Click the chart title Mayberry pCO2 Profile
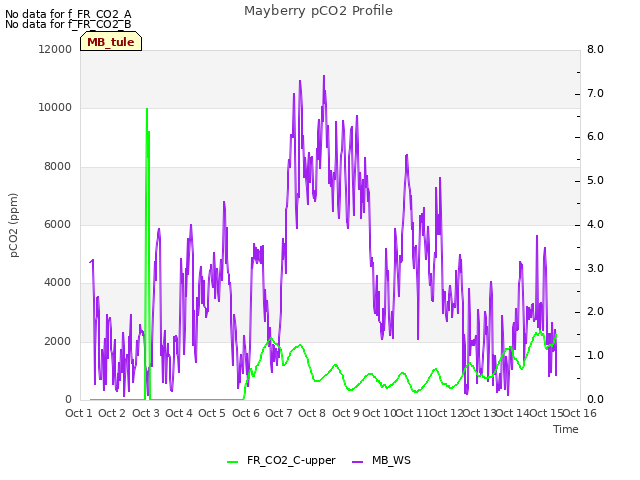 [318, 11]
